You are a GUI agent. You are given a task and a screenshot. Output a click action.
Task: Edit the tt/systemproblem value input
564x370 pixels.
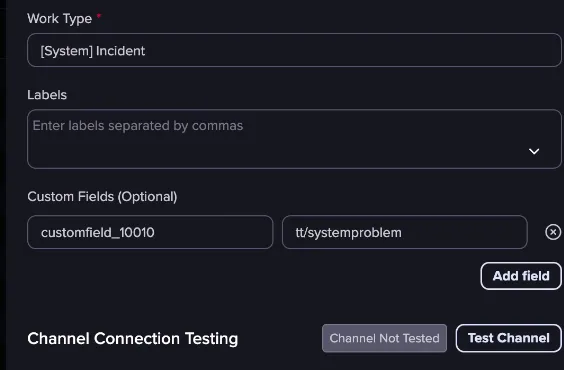405,232
